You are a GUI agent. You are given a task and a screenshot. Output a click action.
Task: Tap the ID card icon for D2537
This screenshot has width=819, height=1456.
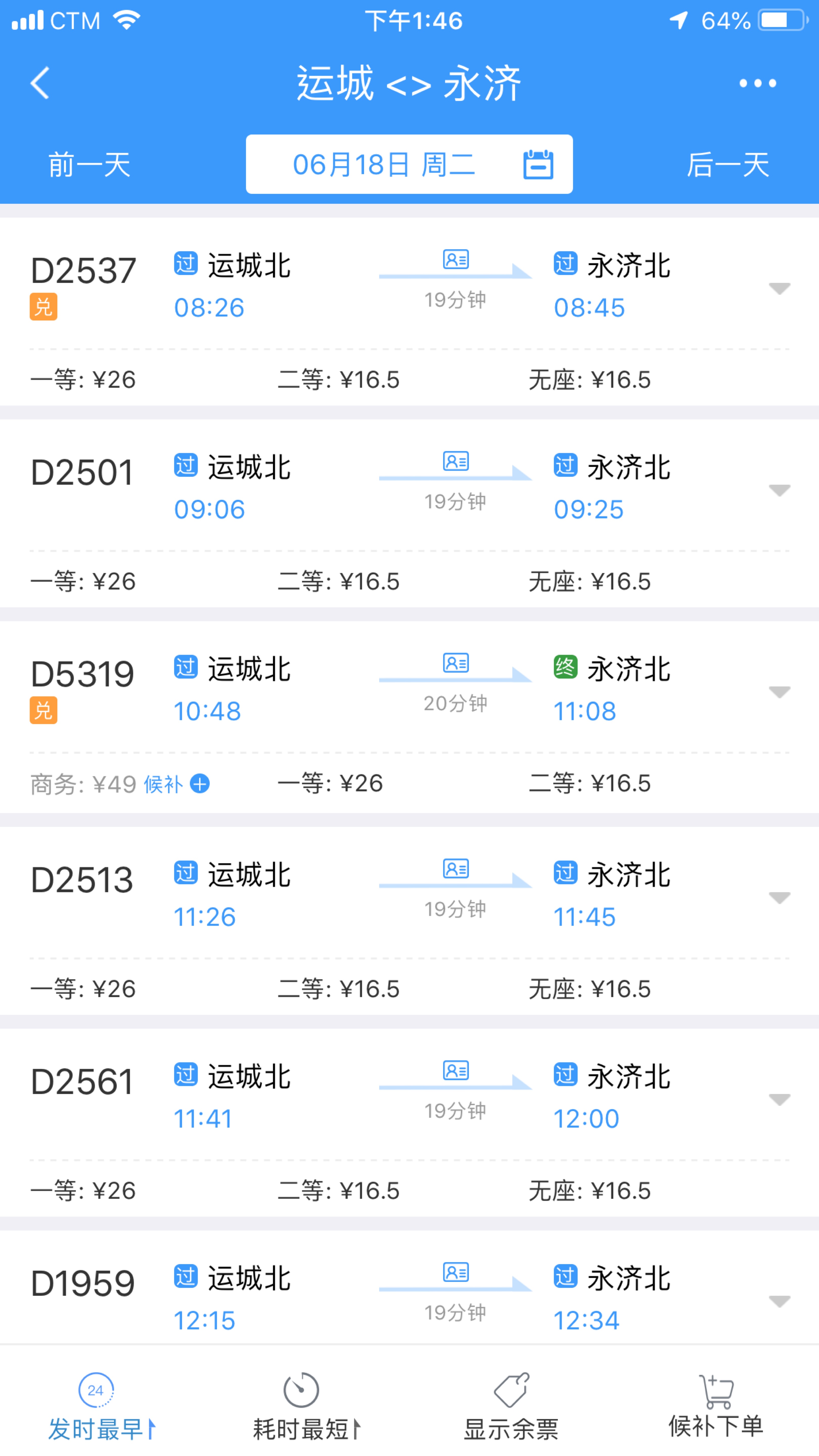pos(456,259)
